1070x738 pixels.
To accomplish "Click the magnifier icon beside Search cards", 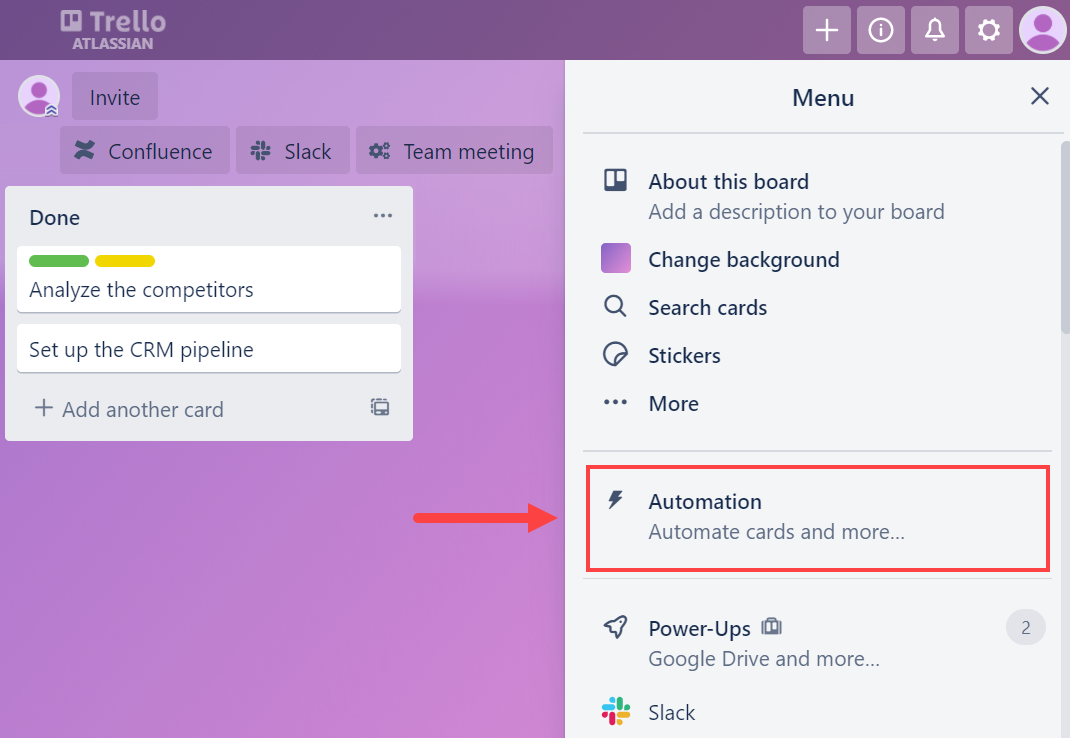I will click(615, 306).
